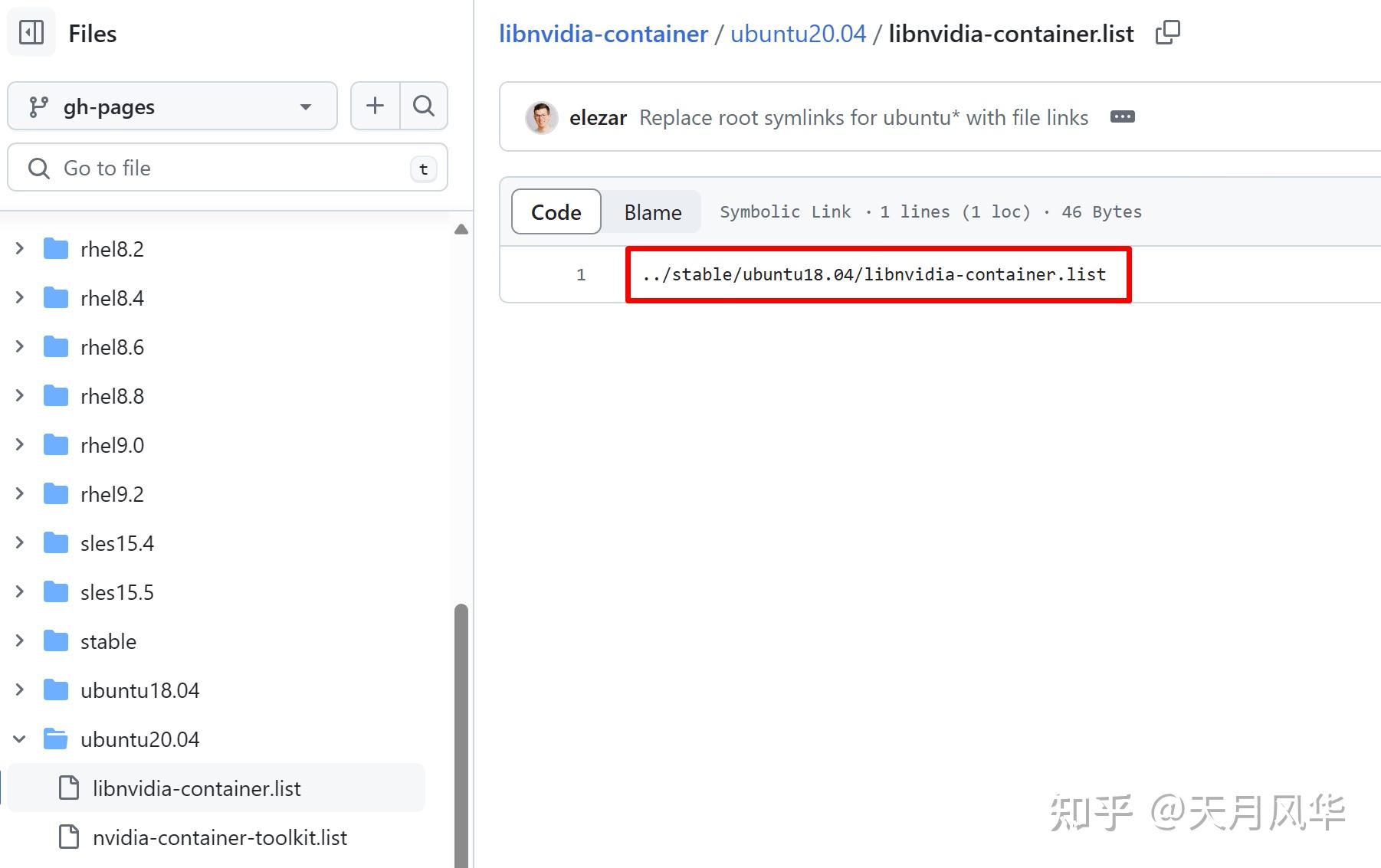Open elezar's profile avatar

point(541,116)
